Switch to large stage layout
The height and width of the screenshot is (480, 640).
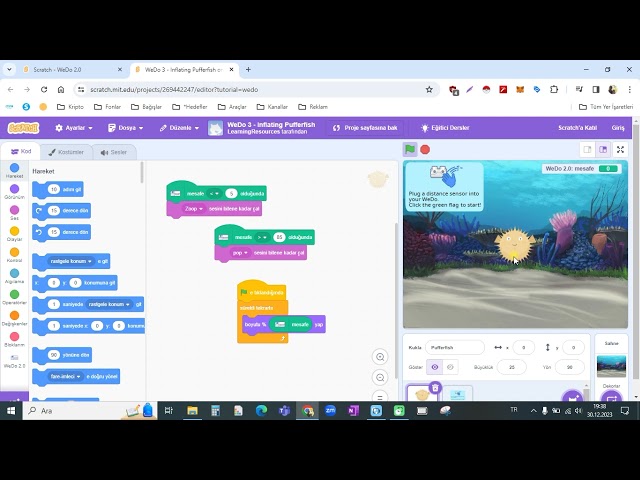coord(603,149)
